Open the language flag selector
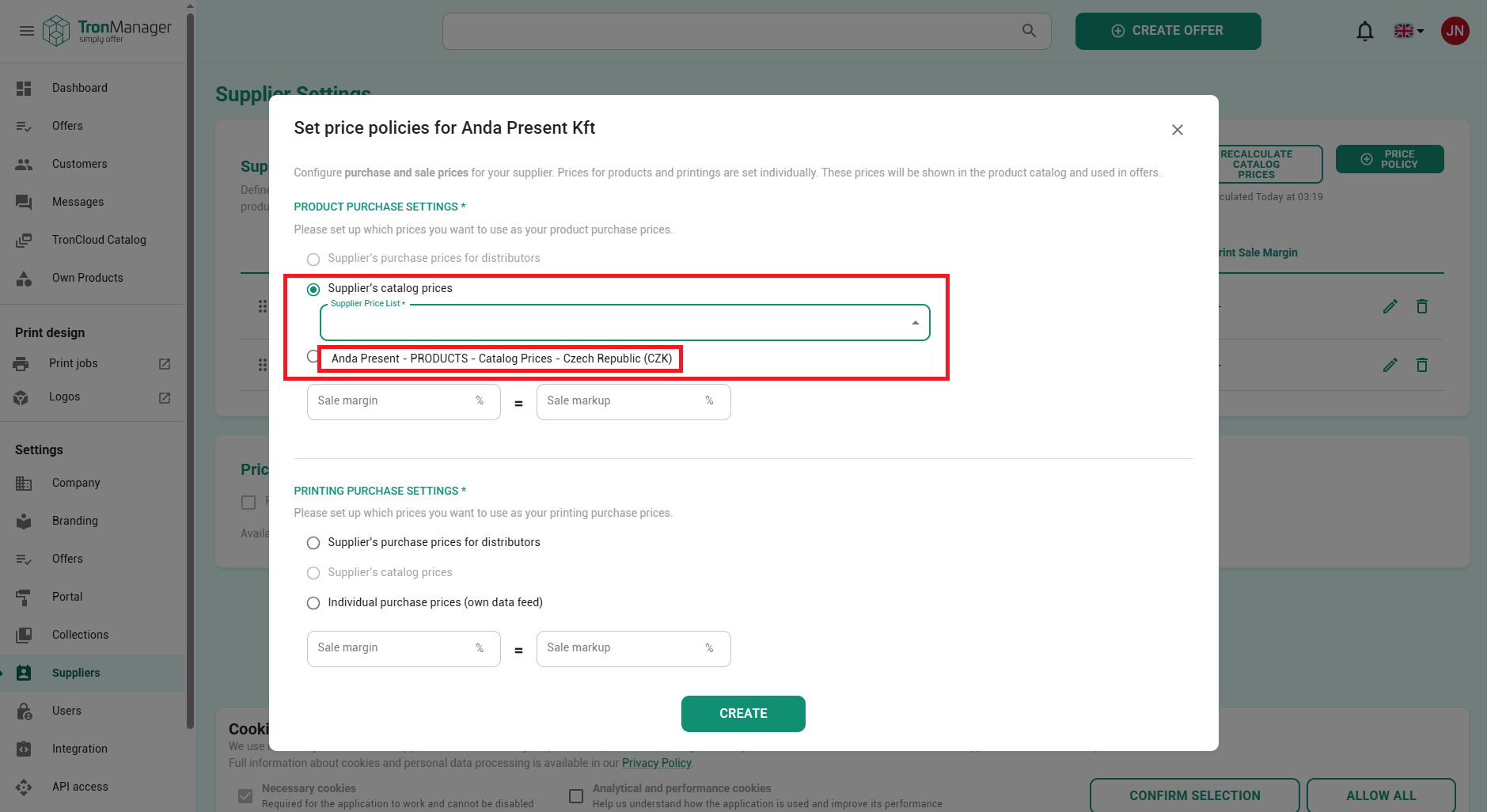1487x812 pixels. tap(1409, 31)
